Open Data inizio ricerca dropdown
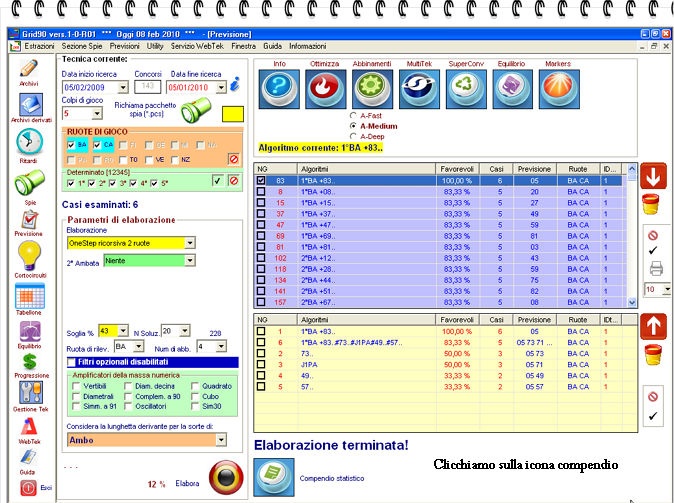Viewport: 674px width, 503px height. coord(123,87)
